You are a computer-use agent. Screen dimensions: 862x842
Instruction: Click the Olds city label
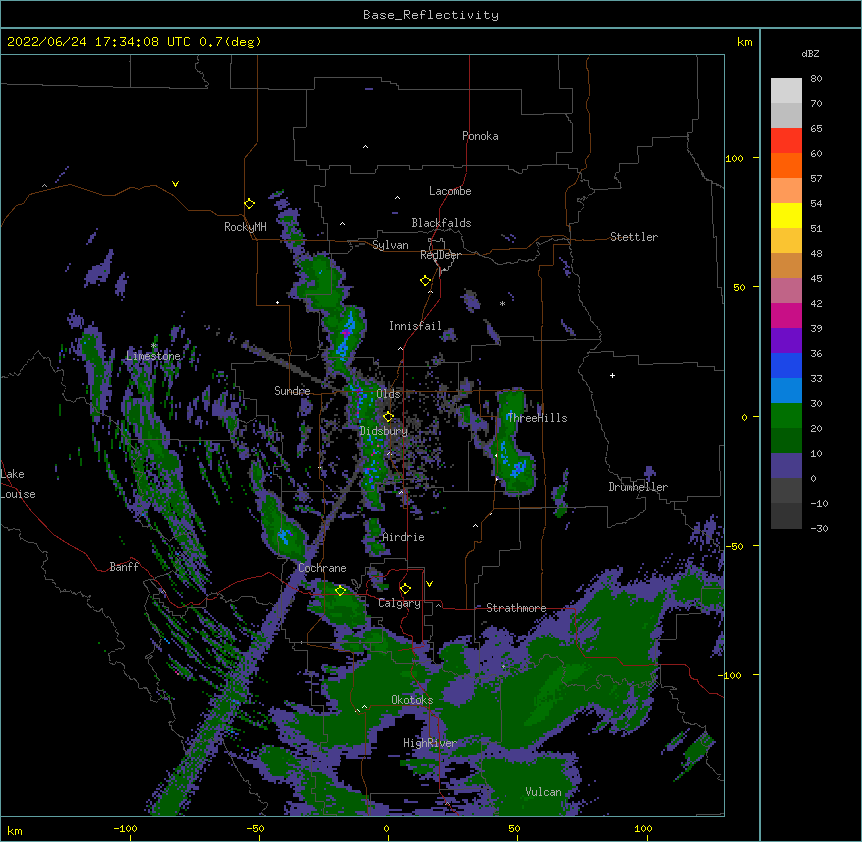[388, 394]
